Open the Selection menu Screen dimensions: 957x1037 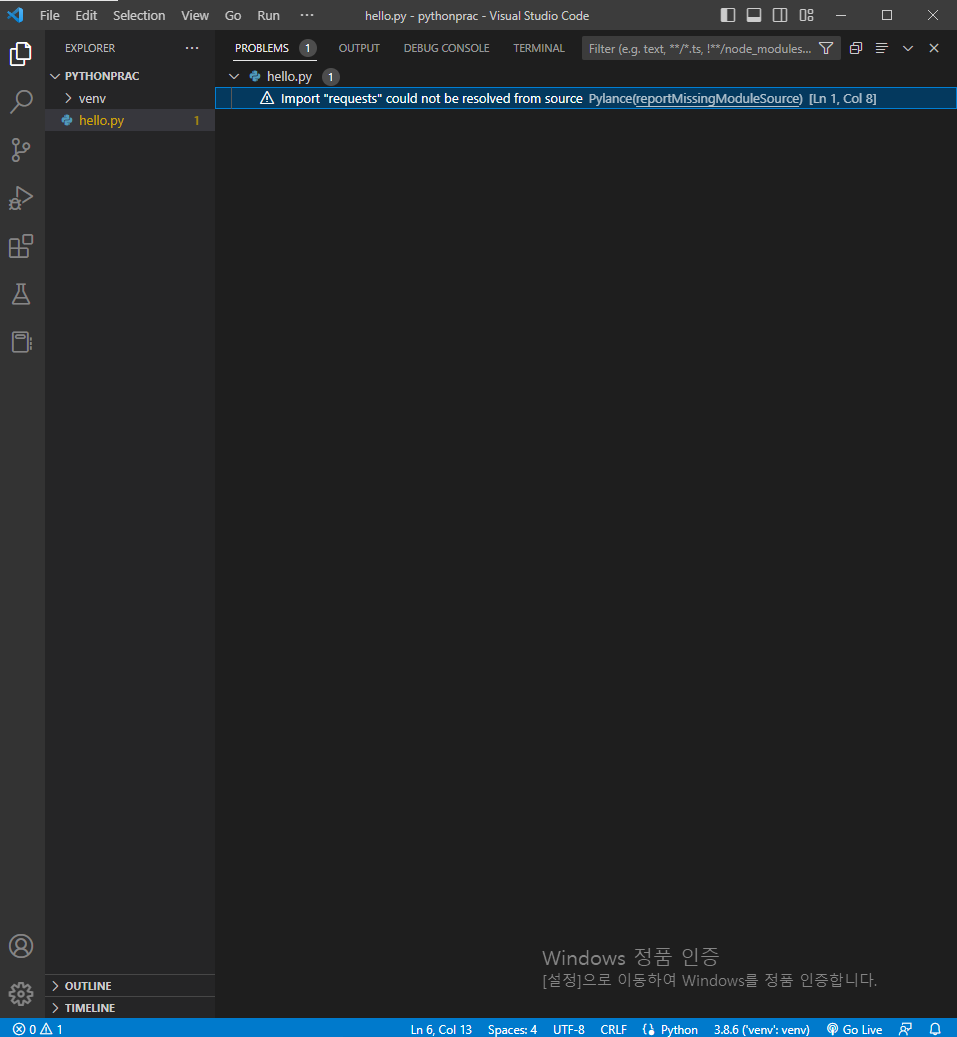(x=139, y=15)
